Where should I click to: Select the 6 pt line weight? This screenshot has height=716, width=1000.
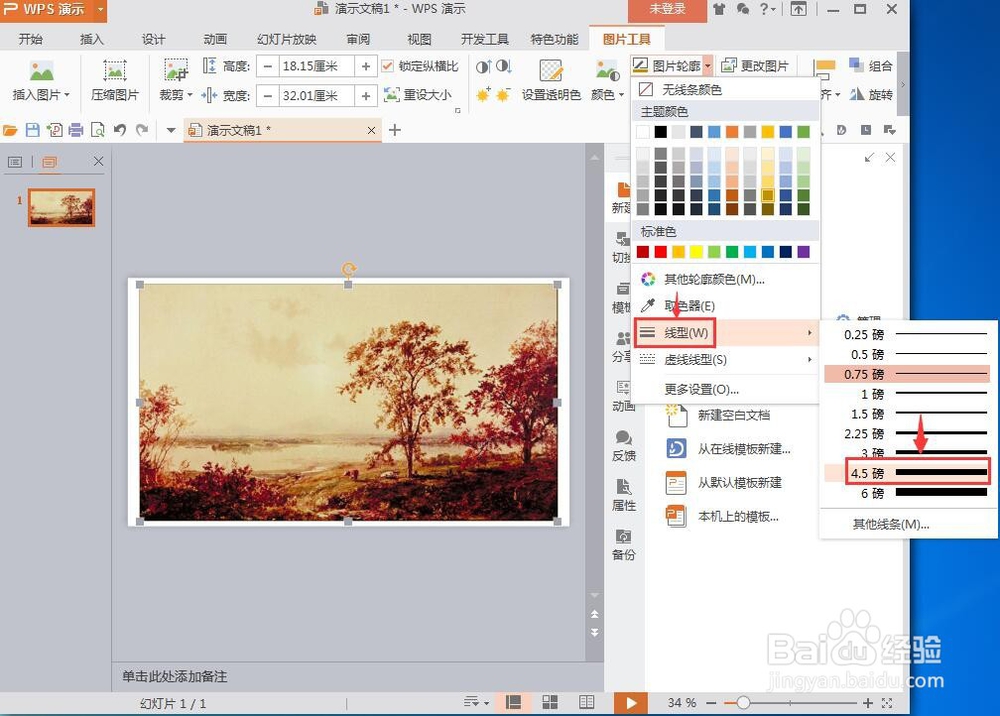click(907, 493)
